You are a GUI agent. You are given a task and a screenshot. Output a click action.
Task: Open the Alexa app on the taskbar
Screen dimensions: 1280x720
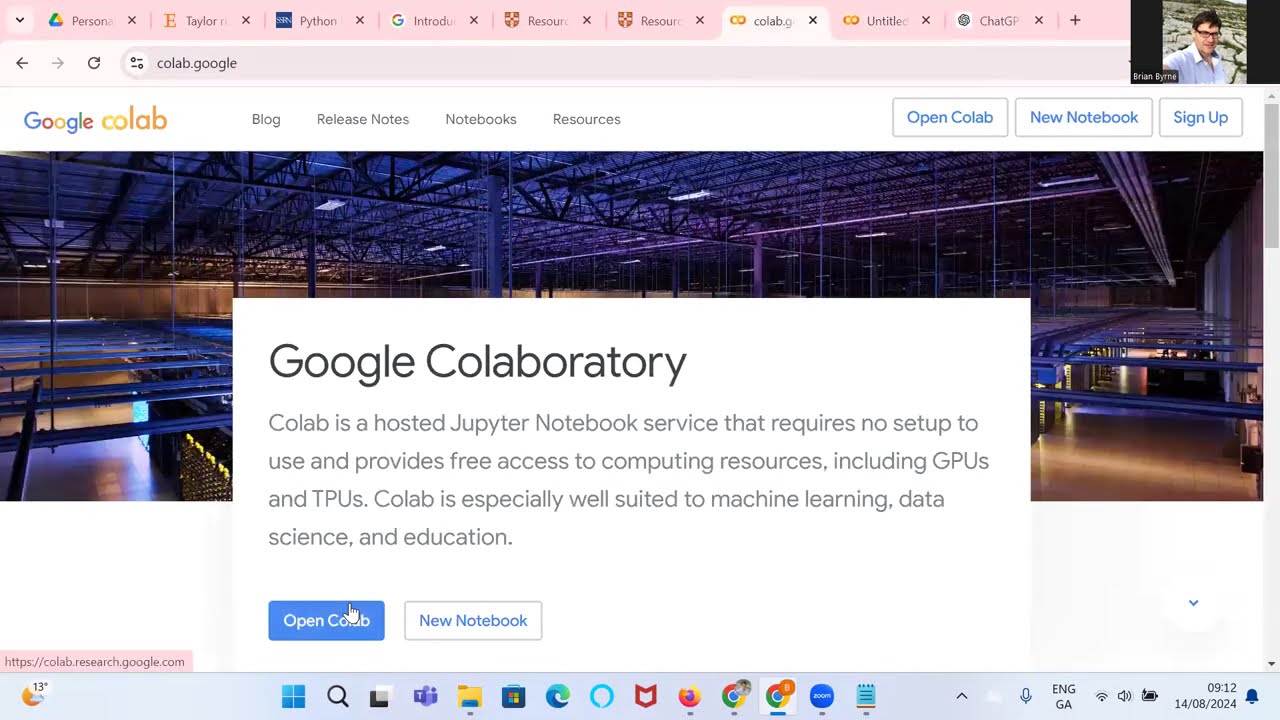click(601, 696)
